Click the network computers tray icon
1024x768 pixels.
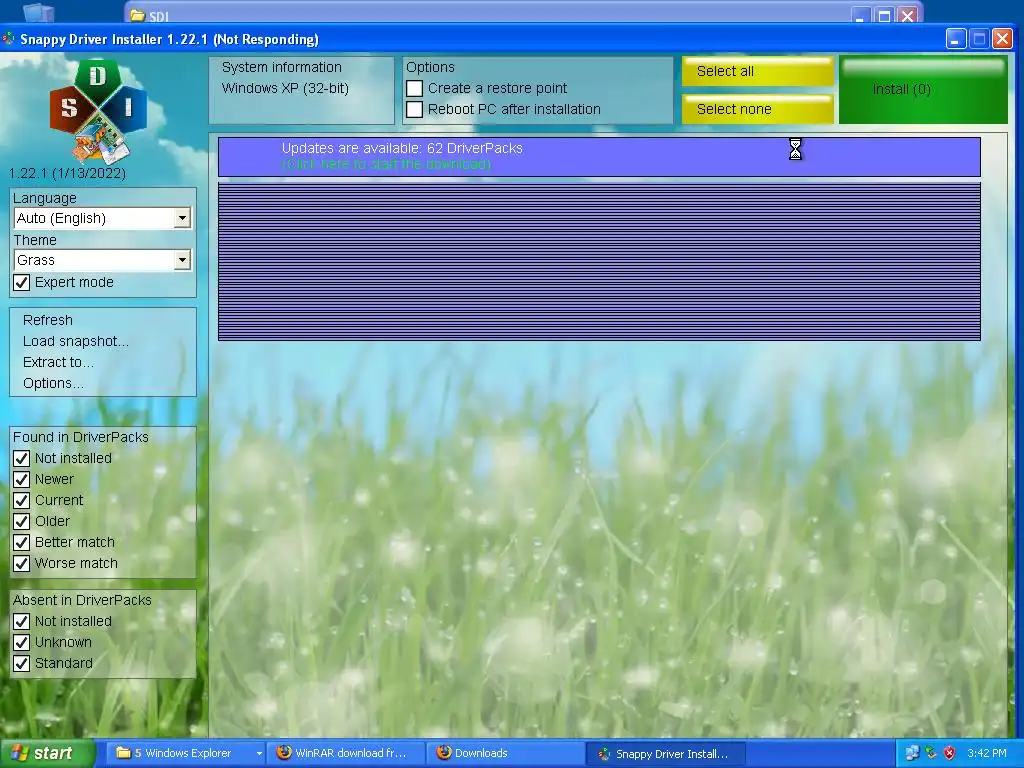[x=912, y=753]
